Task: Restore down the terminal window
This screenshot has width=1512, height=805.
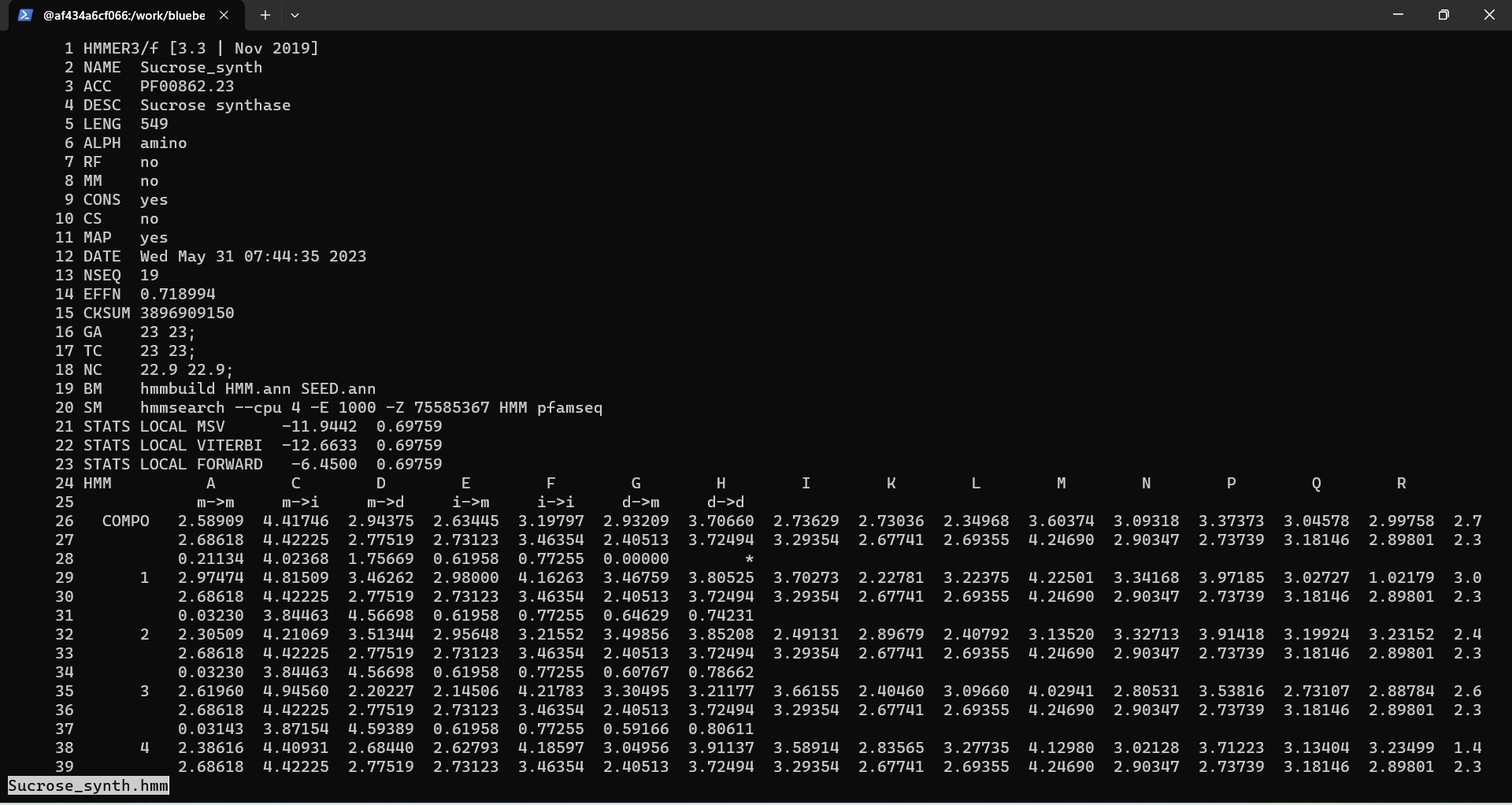Action: [x=1443, y=15]
